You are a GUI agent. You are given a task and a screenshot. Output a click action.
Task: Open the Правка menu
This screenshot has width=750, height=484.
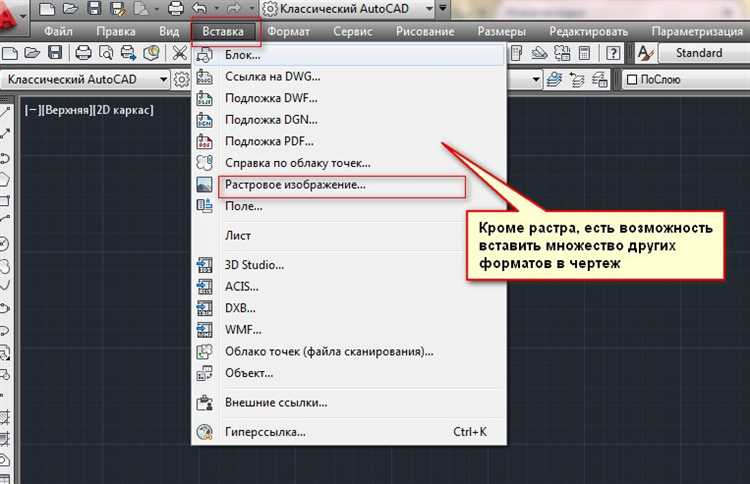click(x=116, y=32)
